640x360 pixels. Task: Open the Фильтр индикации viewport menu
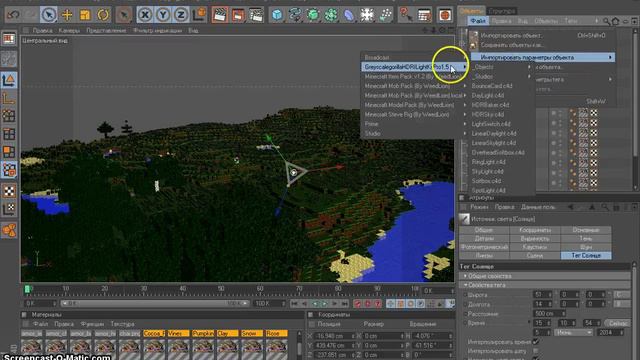tap(157, 30)
